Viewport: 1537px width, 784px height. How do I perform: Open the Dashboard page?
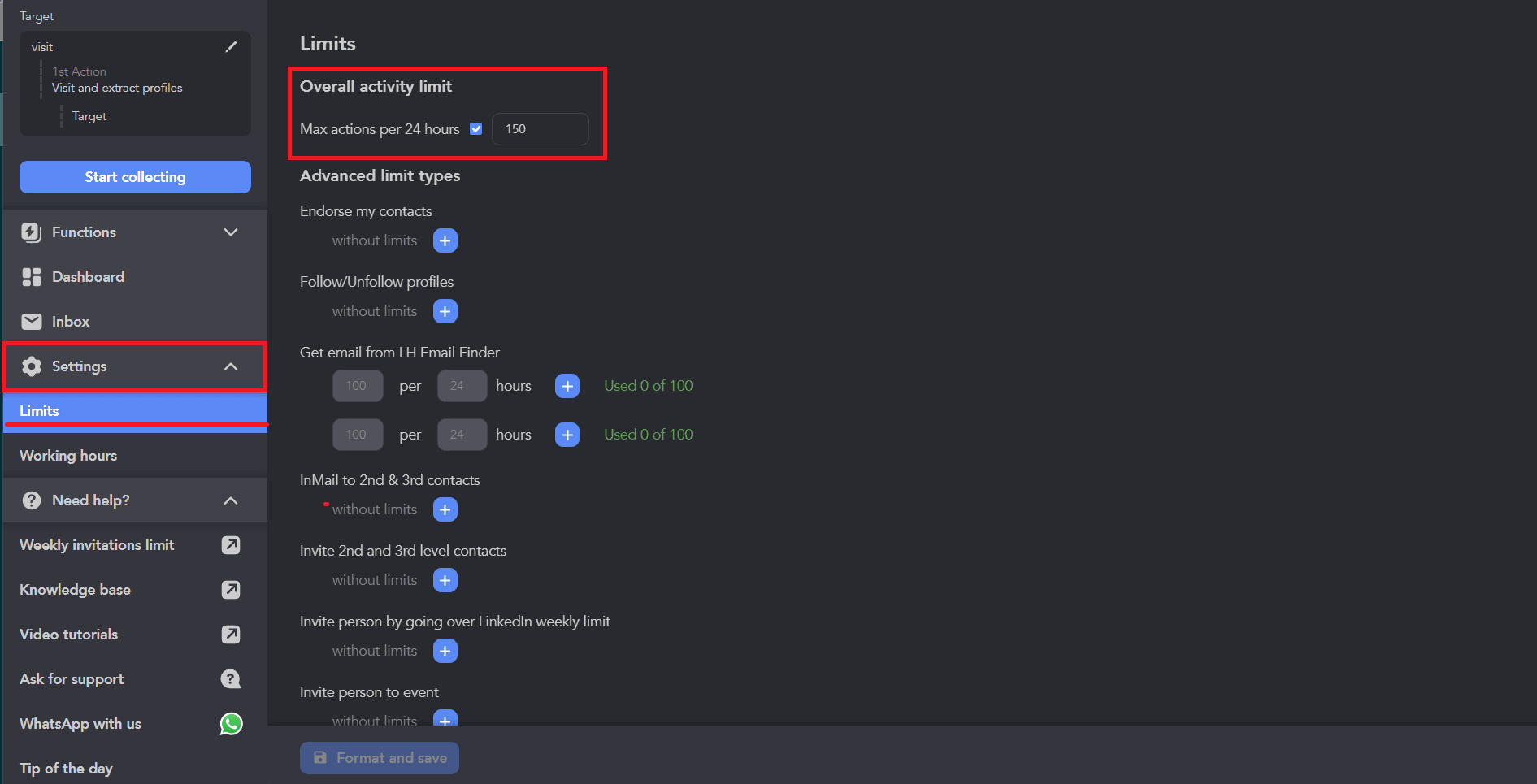[x=88, y=277]
